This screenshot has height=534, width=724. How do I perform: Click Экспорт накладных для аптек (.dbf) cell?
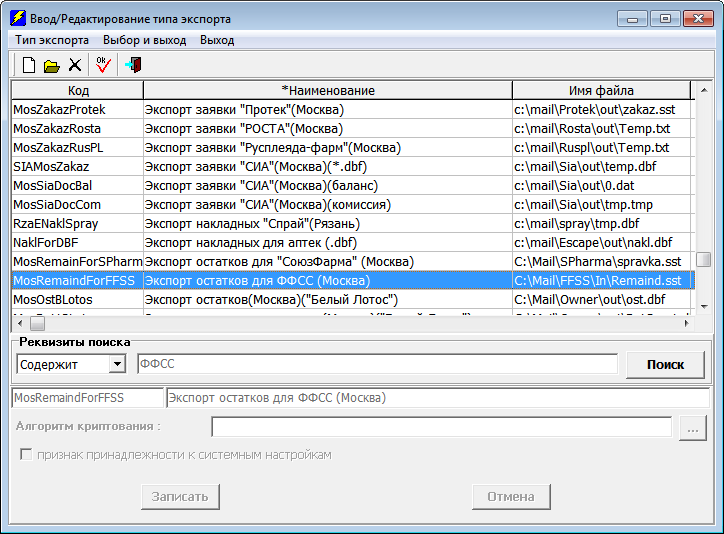(x=328, y=243)
